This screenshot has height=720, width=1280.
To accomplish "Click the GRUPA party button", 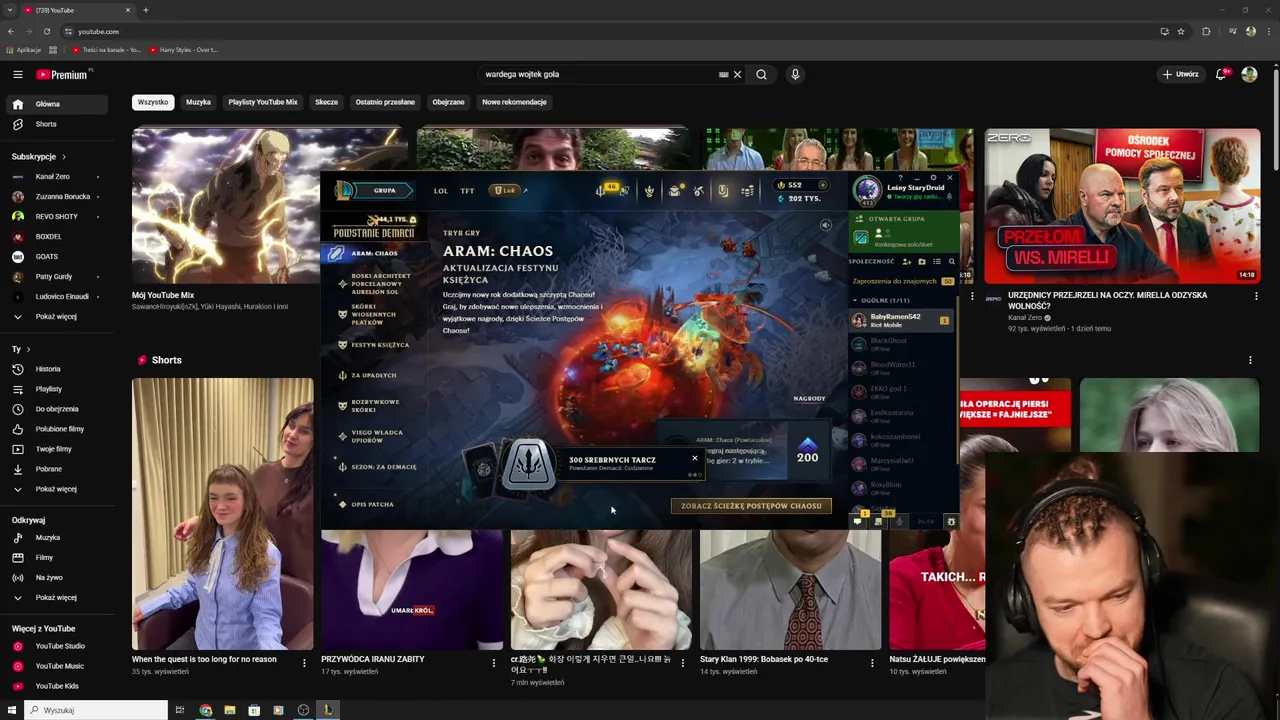I will [x=384, y=190].
